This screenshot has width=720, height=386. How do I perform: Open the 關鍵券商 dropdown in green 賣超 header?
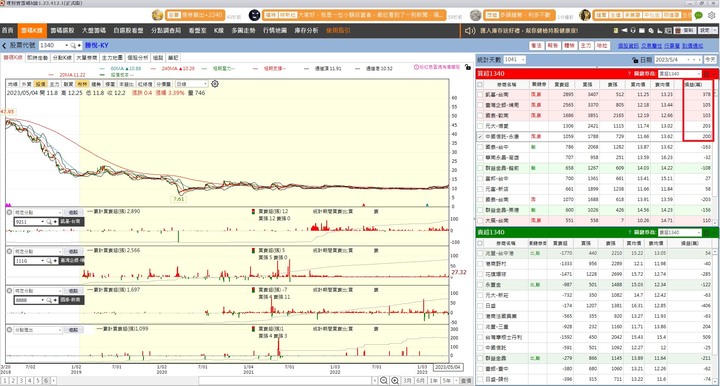click(699, 232)
